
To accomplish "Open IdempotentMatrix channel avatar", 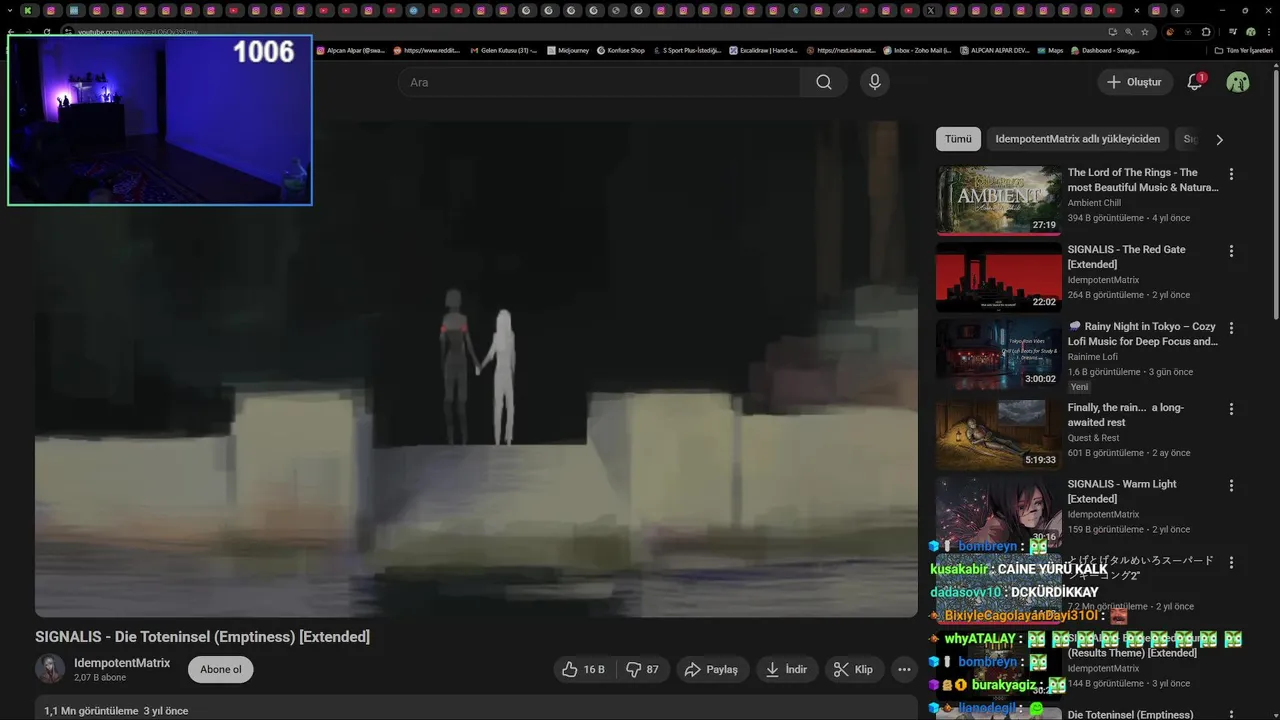I will point(50,669).
